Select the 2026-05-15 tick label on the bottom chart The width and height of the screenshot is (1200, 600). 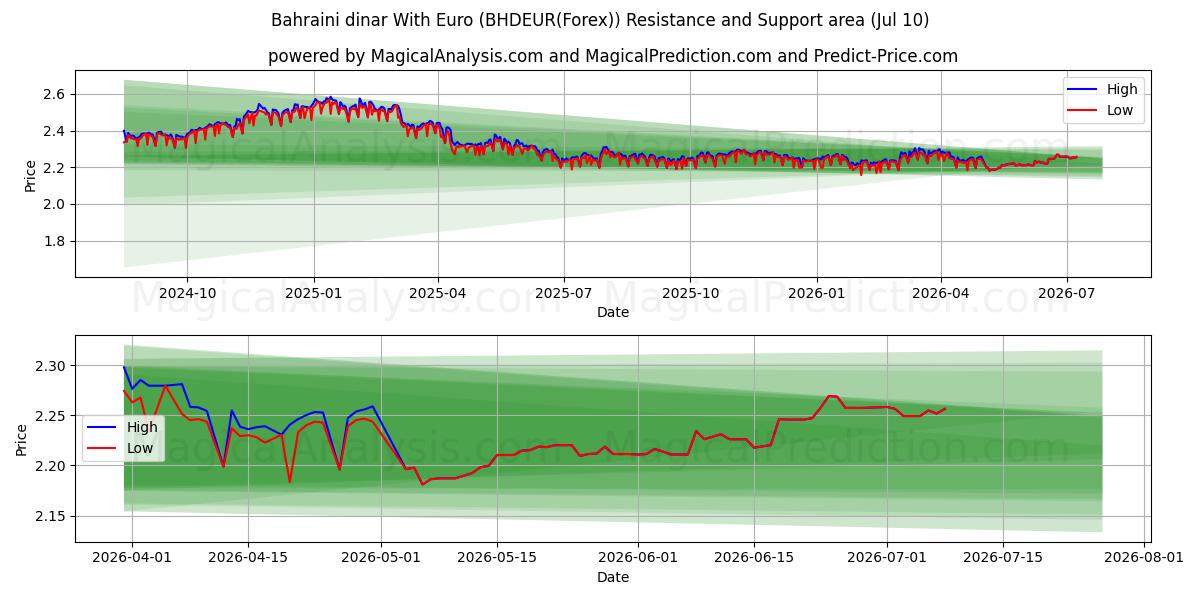497,558
